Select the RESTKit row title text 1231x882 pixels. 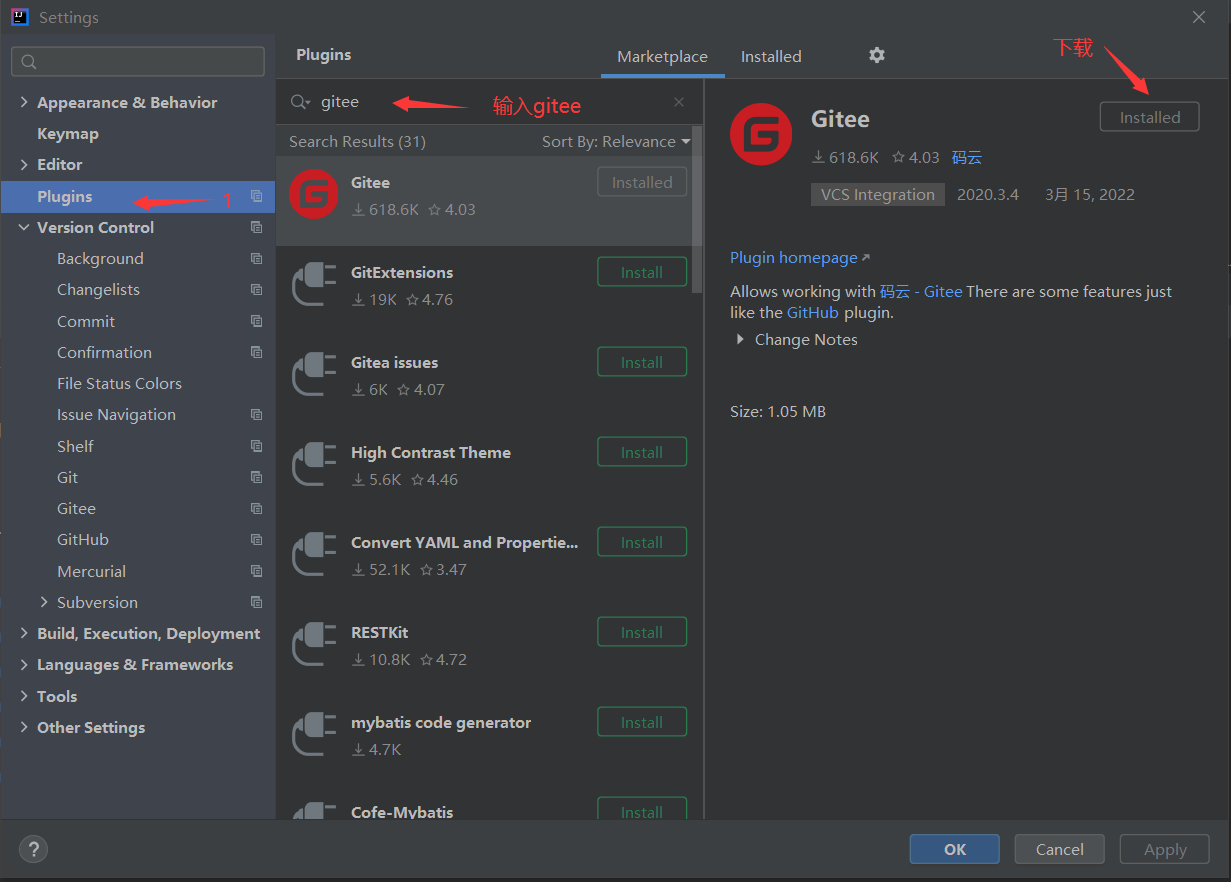(380, 632)
